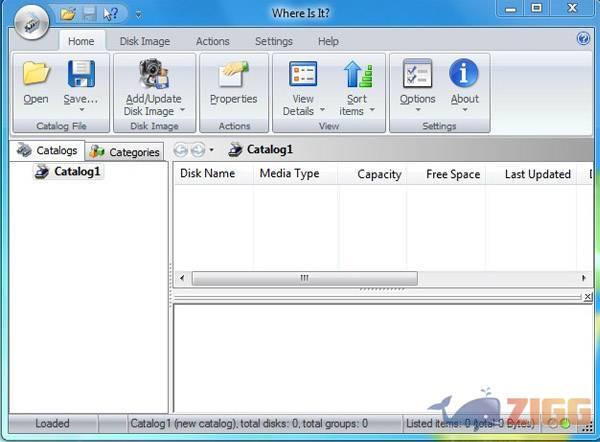Click the Free Space column header
This screenshot has height=442, width=600.
point(452,174)
